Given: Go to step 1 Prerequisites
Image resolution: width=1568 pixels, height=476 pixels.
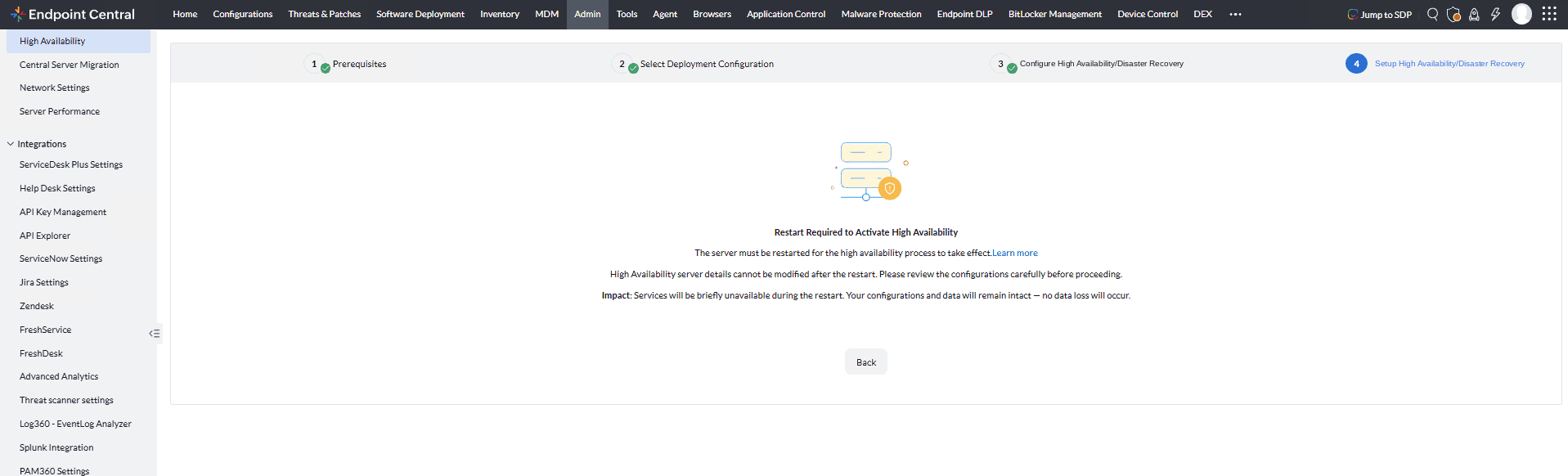Looking at the screenshot, I should (x=347, y=64).
